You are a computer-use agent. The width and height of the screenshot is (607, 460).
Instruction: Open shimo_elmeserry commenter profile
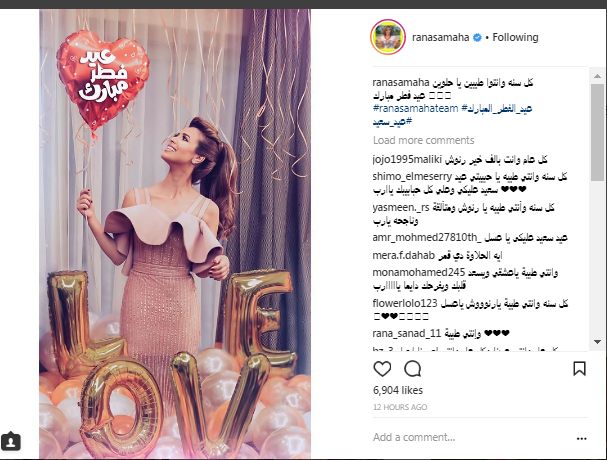pyautogui.click(x=412, y=177)
